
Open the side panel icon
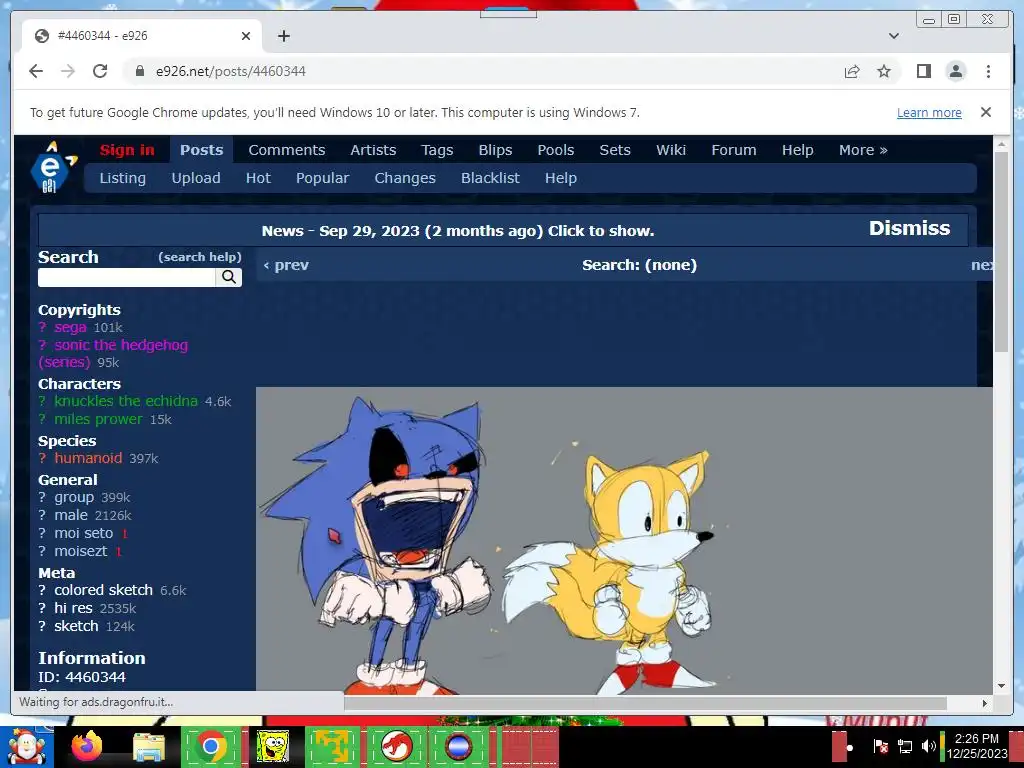923,71
